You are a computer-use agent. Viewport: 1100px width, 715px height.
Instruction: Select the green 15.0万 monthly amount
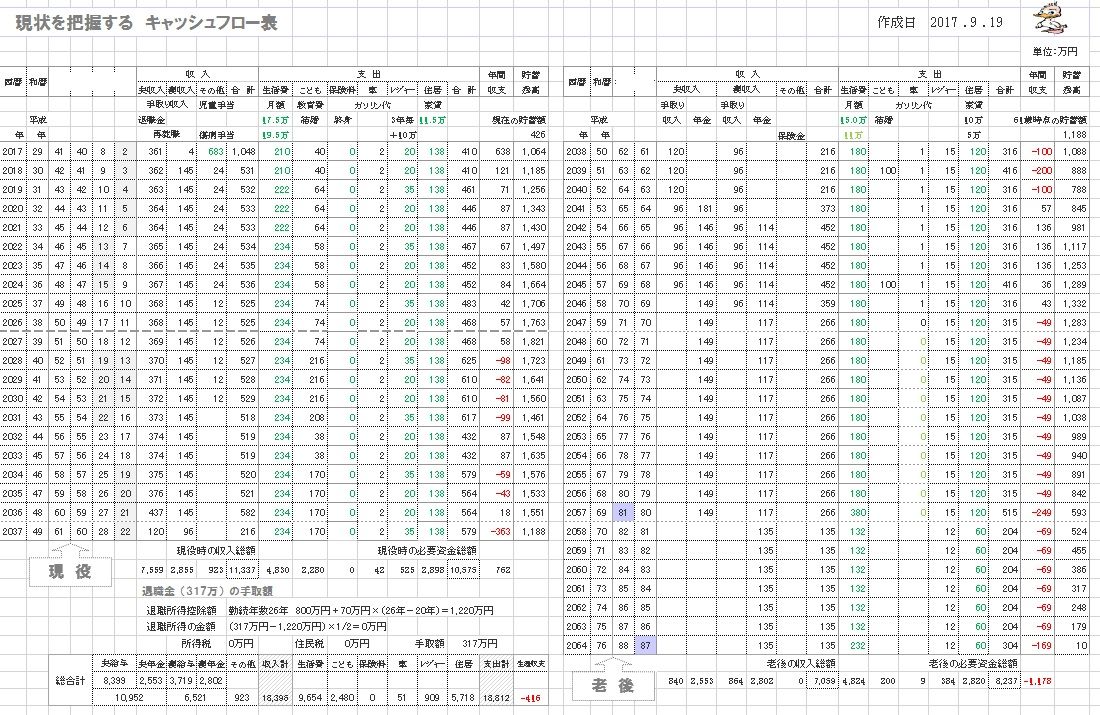[x=853, y=120]
